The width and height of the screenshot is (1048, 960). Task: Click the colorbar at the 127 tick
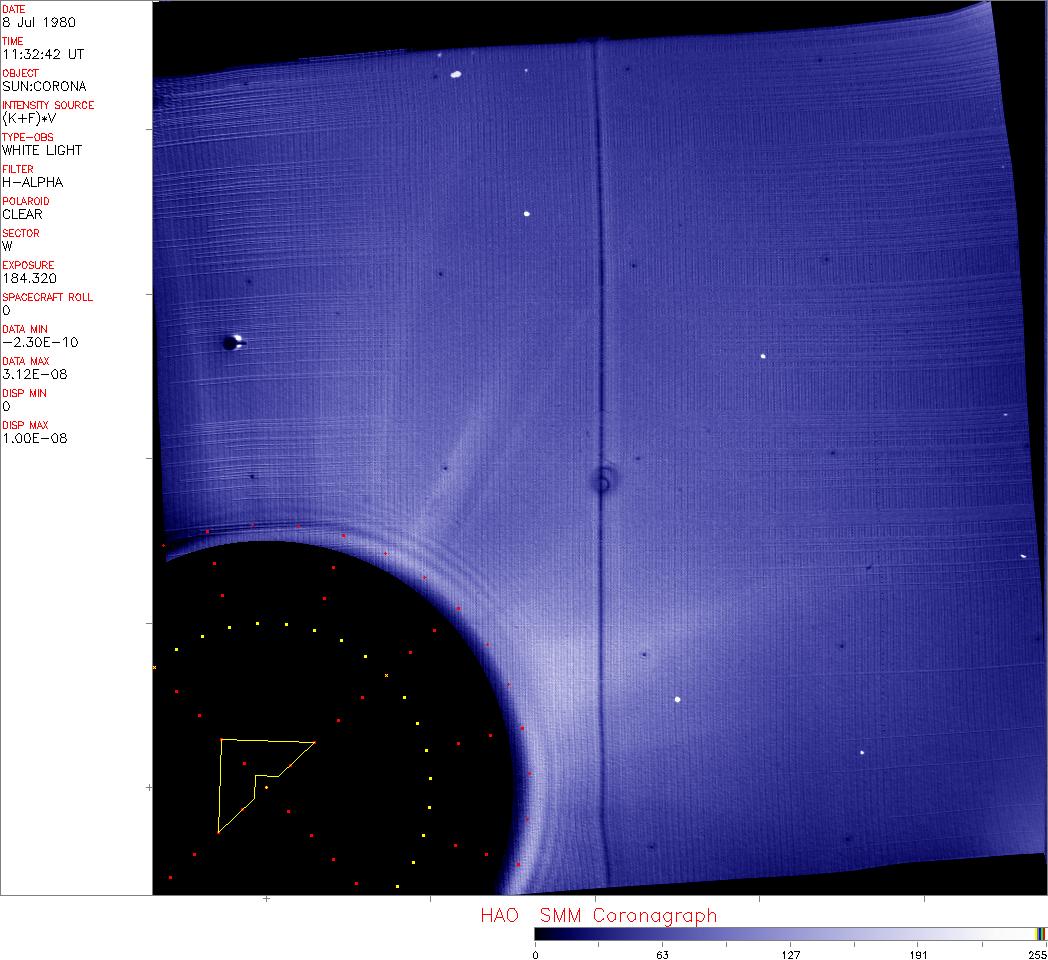point(790,934)
